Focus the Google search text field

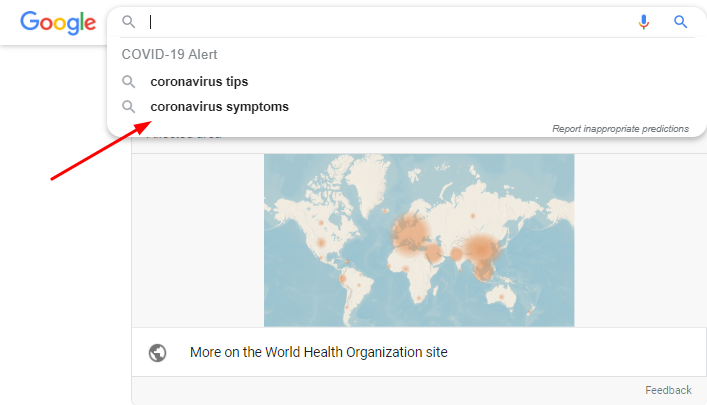388,22
